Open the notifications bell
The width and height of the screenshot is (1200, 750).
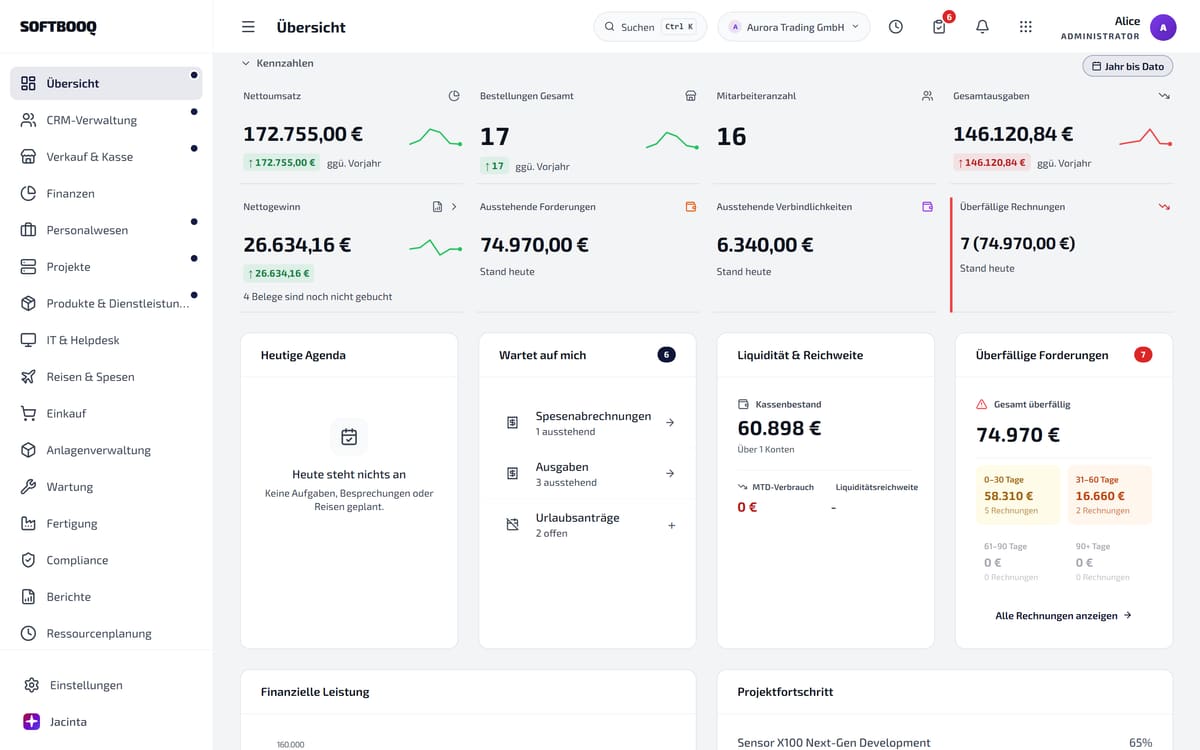[982, 27]
